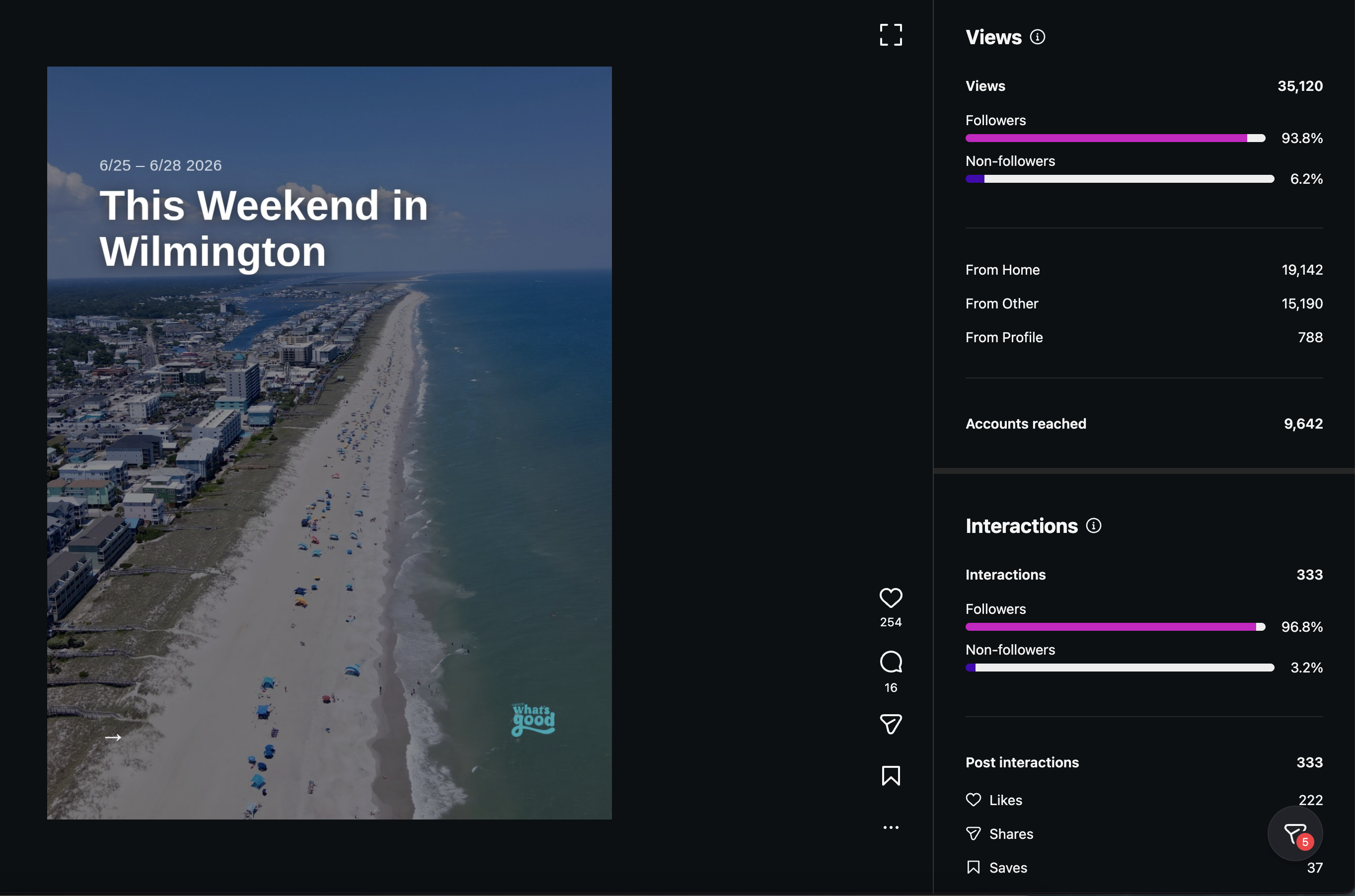Screen dimensions: 1355x896
Task: Click the 93.8% followers percentage
Action: coord(1302,138)
